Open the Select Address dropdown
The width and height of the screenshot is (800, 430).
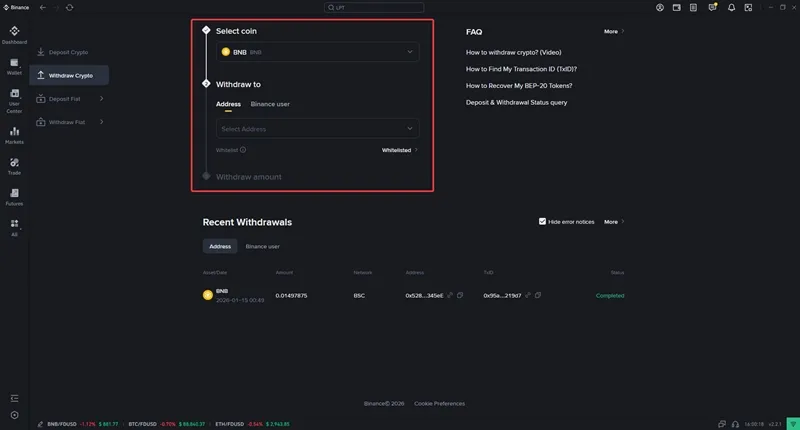410,128
